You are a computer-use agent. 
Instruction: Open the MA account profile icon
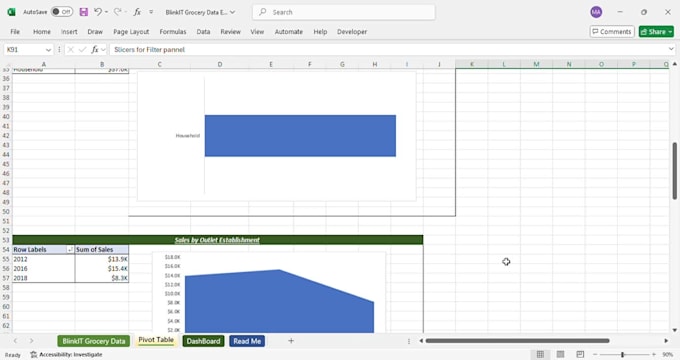point(596,12)
